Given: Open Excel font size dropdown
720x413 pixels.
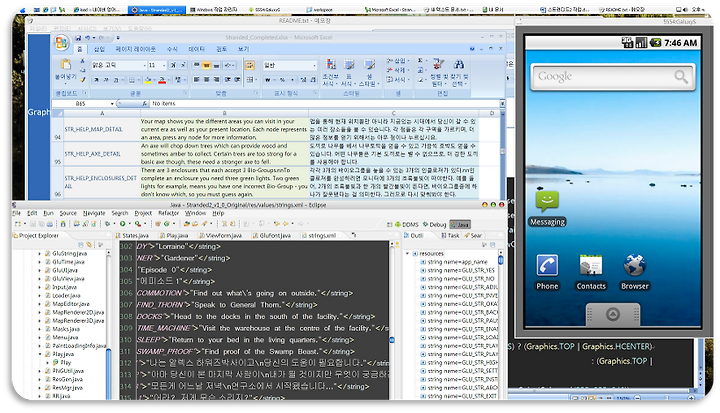Looking at the screenshot, I should 164,65.
